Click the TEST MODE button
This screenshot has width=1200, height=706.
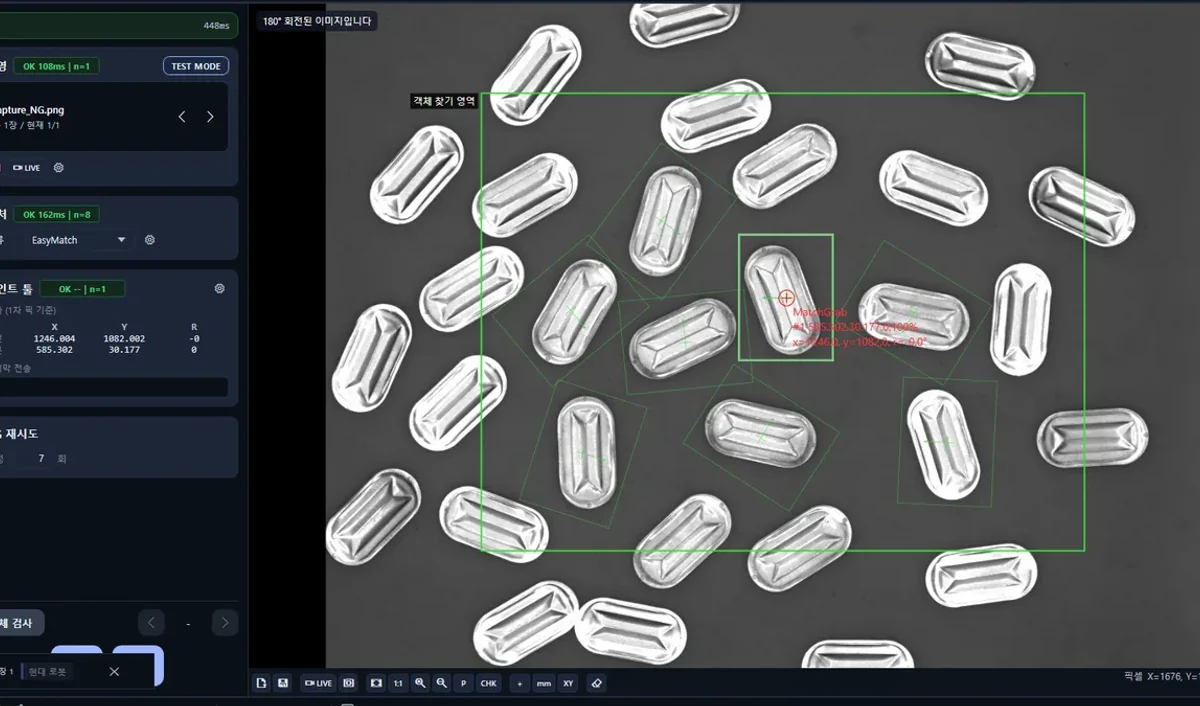pos(196,66)
